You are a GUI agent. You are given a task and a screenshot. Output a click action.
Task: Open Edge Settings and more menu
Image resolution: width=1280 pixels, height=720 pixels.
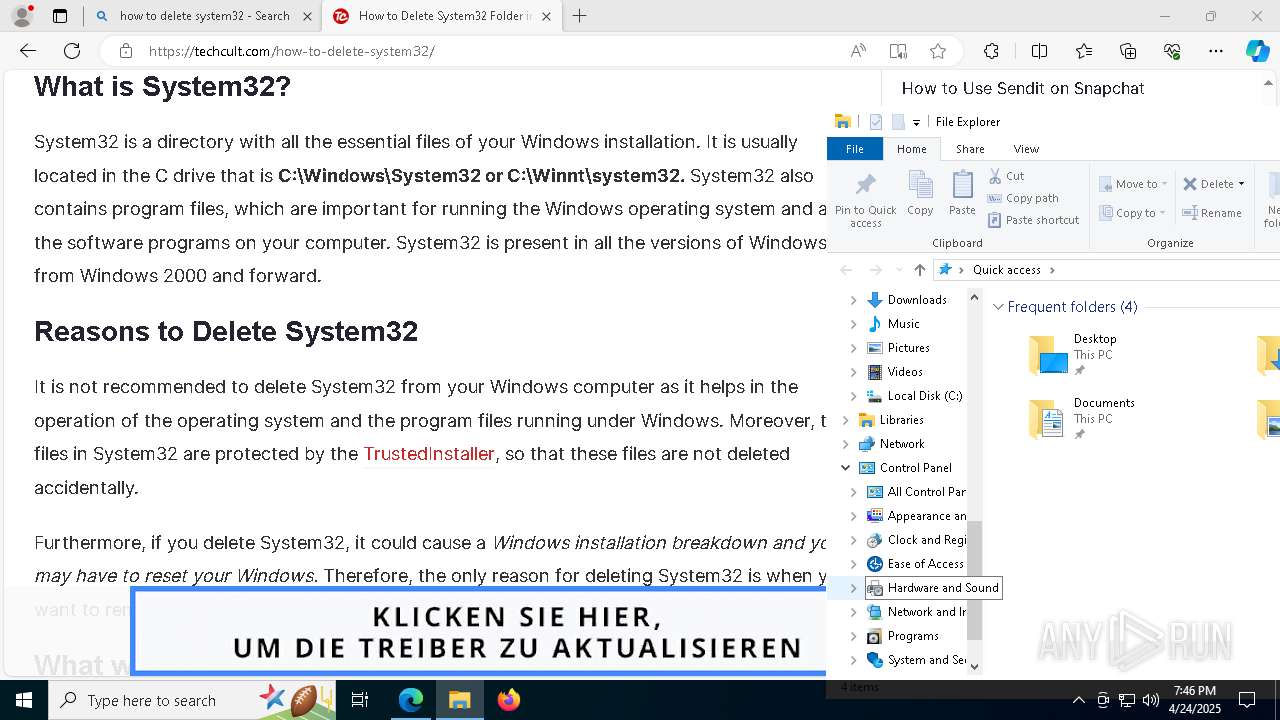[1216, 51]
